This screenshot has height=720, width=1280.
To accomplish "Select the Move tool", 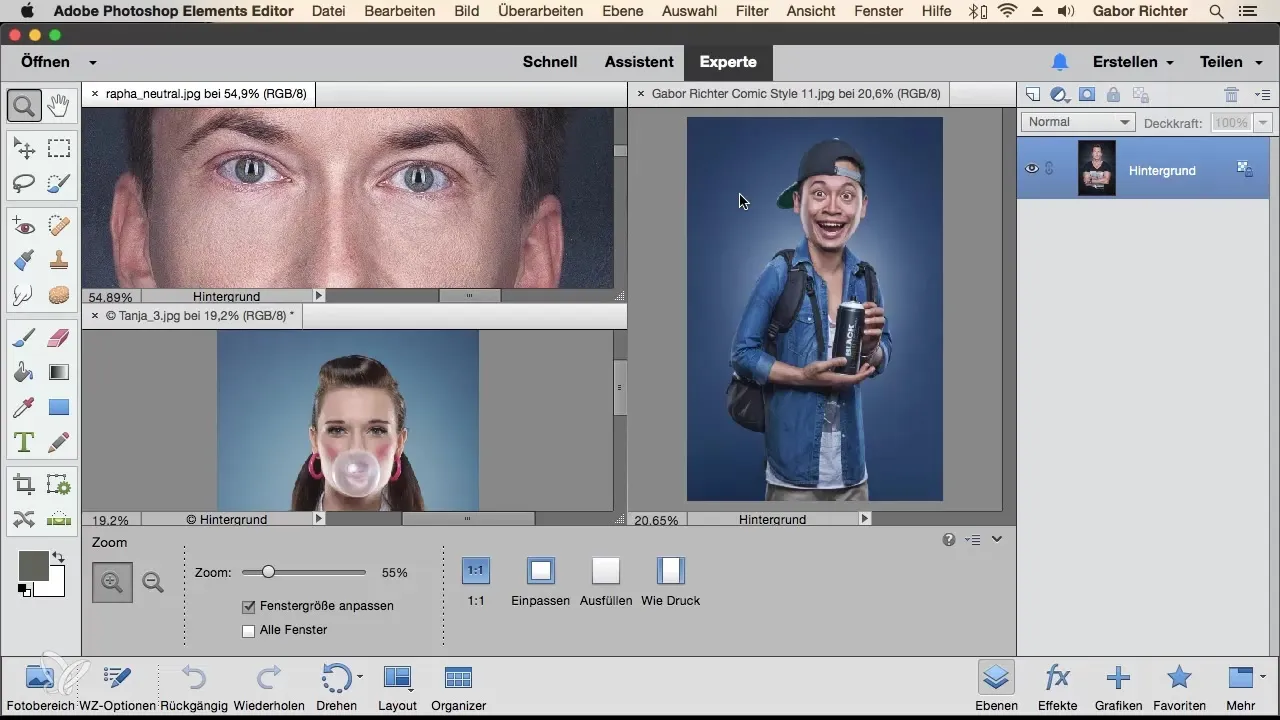I will pos(24,149).
